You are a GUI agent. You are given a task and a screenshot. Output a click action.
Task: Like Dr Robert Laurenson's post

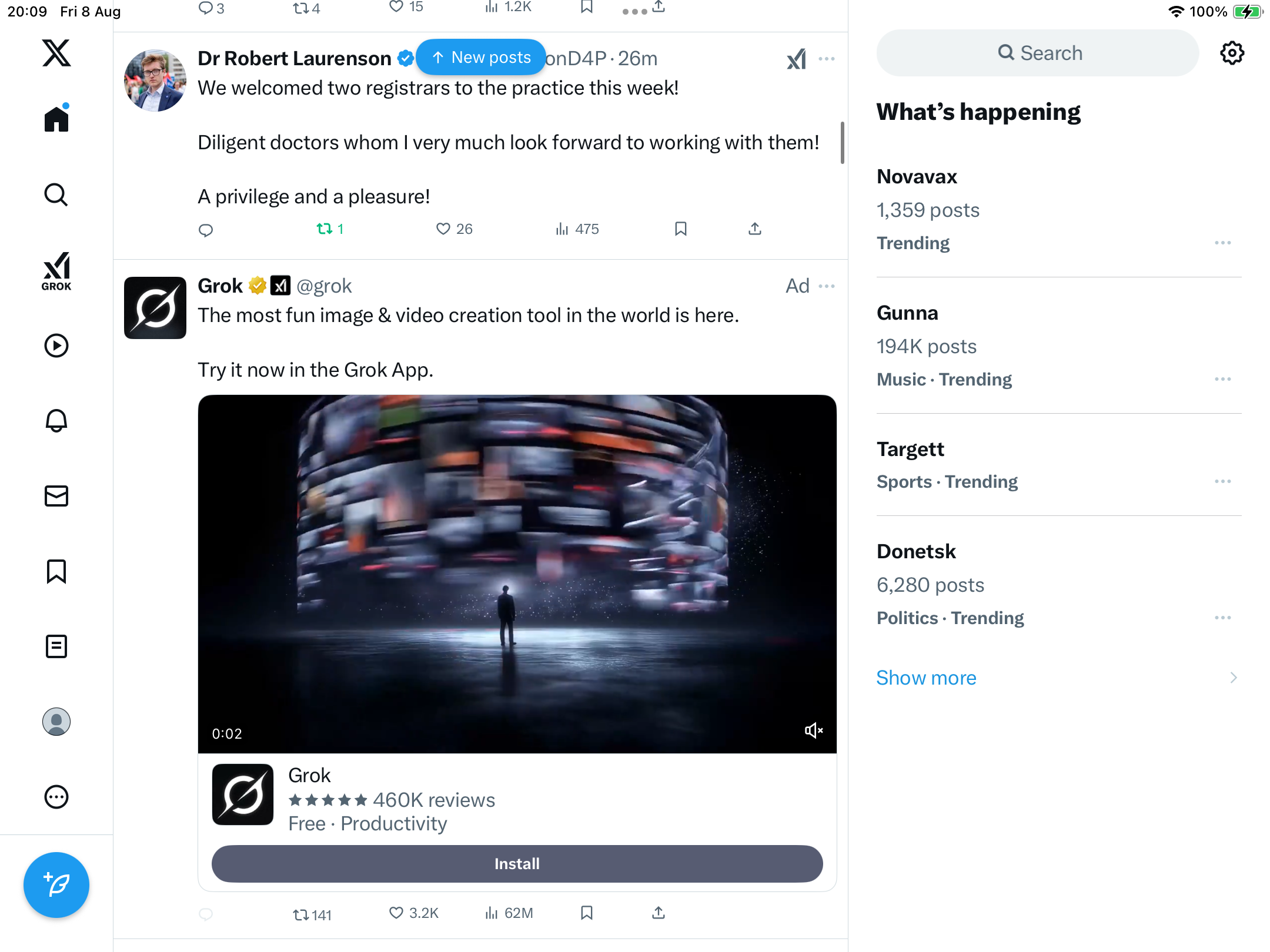click(443, 229)
